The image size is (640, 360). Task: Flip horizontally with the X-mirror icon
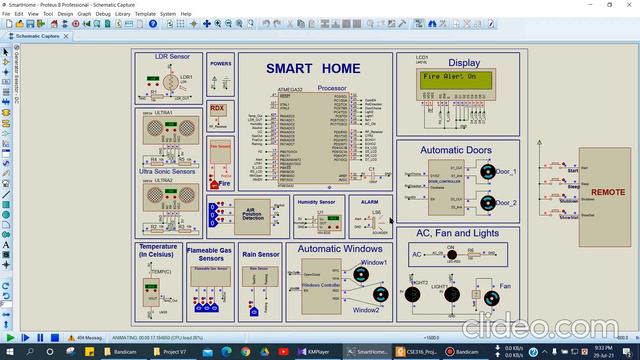tap(6, 315)
